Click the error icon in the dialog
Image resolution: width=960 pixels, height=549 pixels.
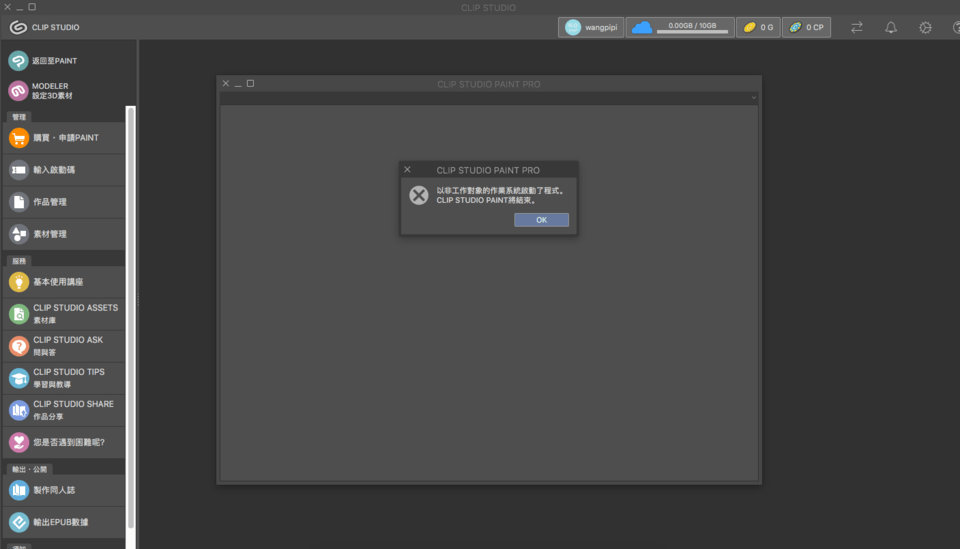point(419,195)
